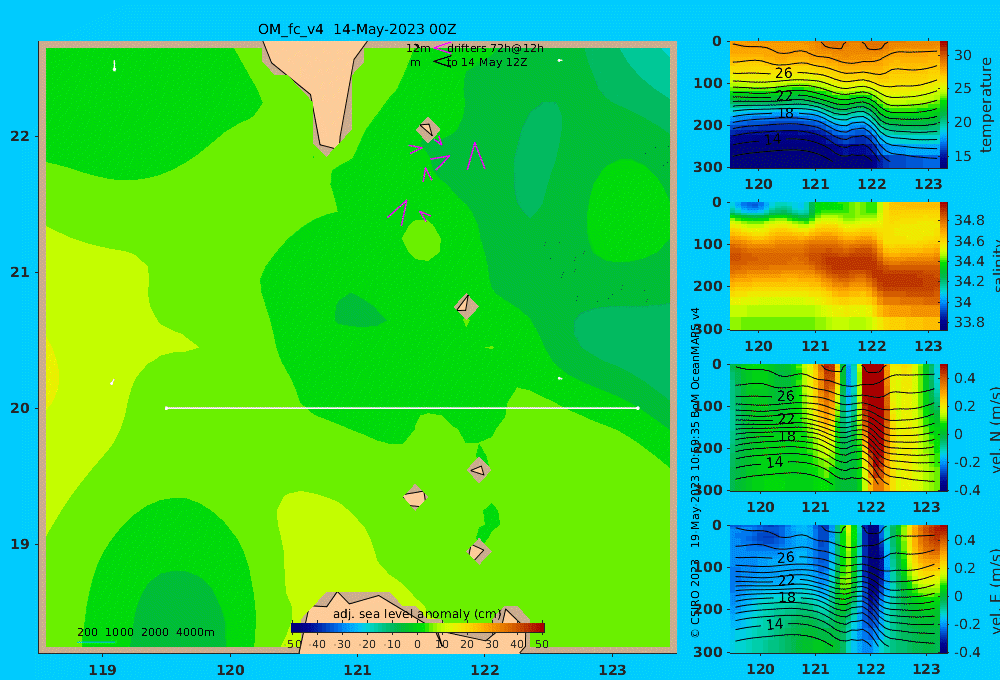Image resolution: width=1000 pixels, height=680 pixels.
Task: Click the 15 tick on the temperature scale
Action: click(962, 156)
